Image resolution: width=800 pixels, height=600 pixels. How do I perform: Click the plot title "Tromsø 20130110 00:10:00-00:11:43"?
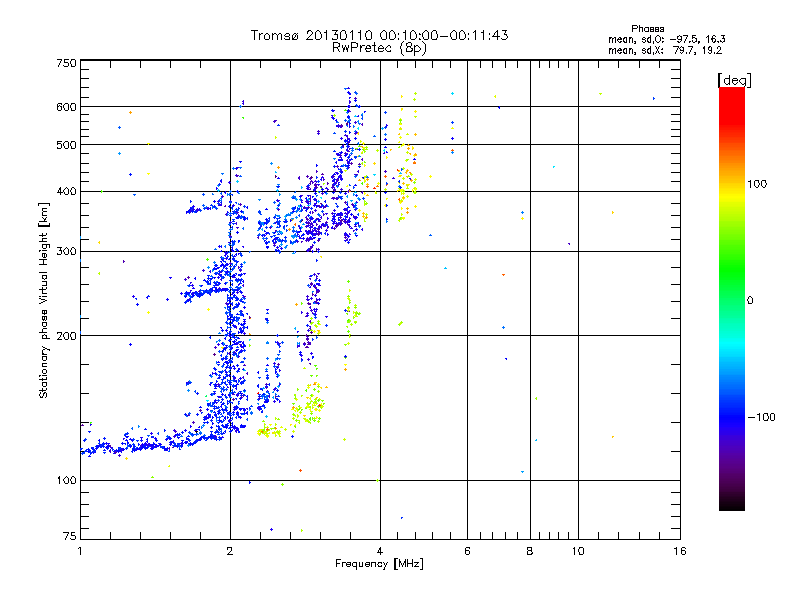(380, 35)
